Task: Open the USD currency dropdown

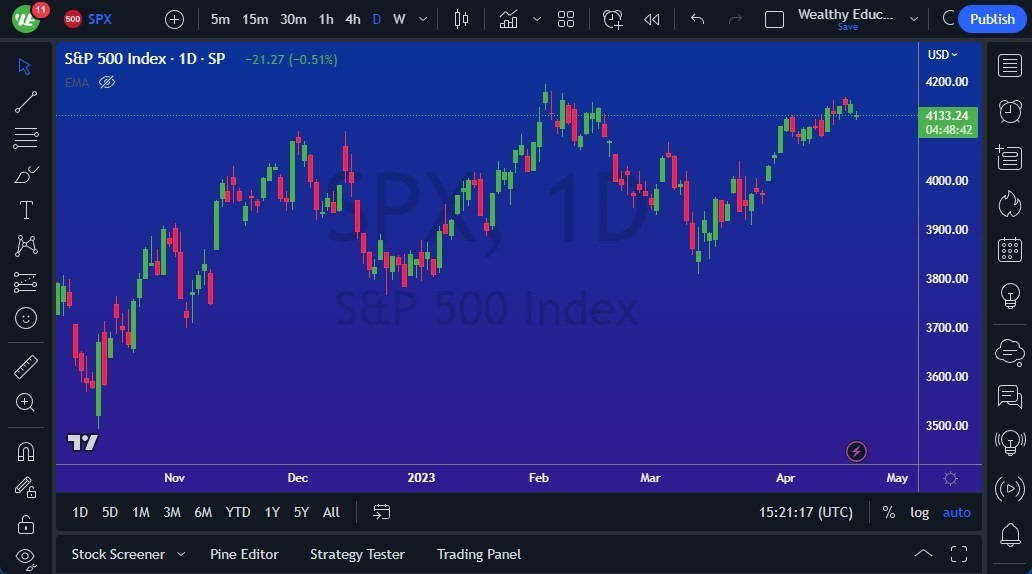Action: 942,55
